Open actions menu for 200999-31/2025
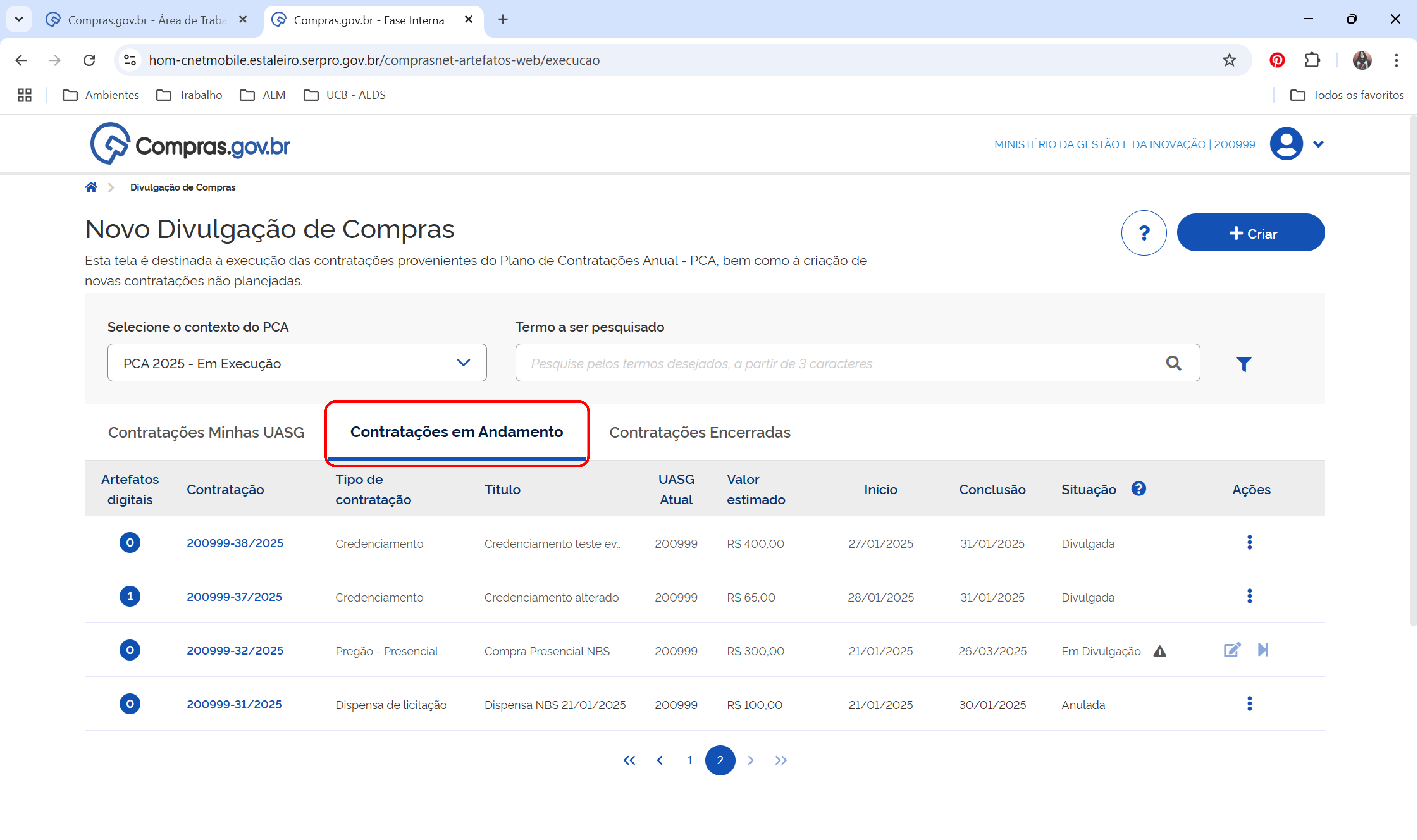Screen dimensions: 1417x840 (x=1249, y=704)
